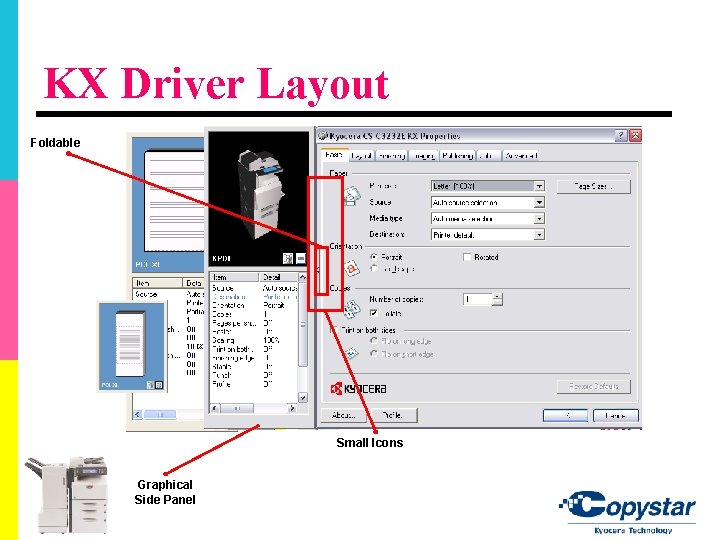Open the About dialog button
The image size is (720, 540).
[x=343, y=415]
